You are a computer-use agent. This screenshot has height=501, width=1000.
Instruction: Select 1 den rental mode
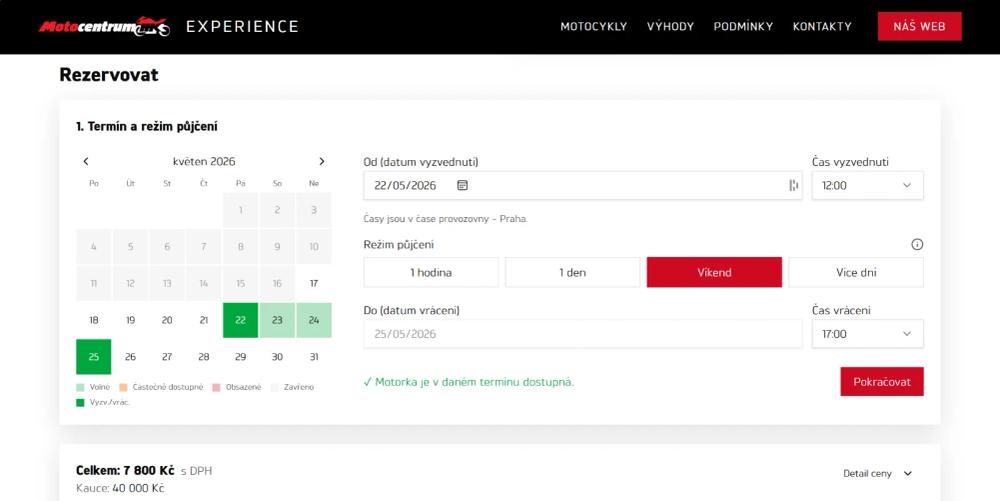(573, 272)
